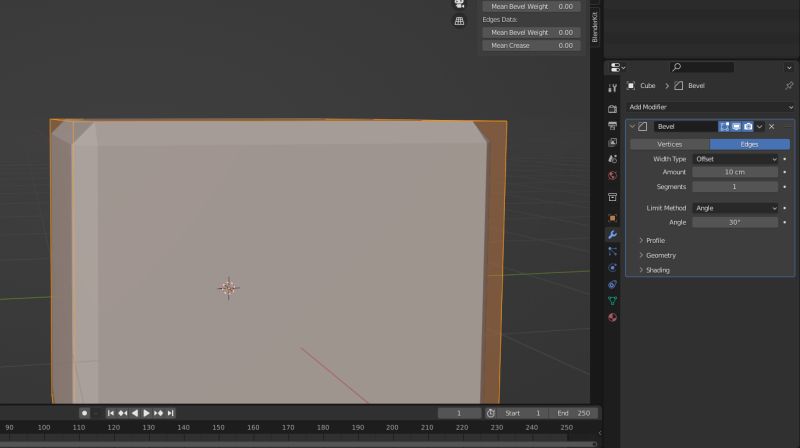
Task: Click the timeline End frame field
Action: [x=573, y=413]
